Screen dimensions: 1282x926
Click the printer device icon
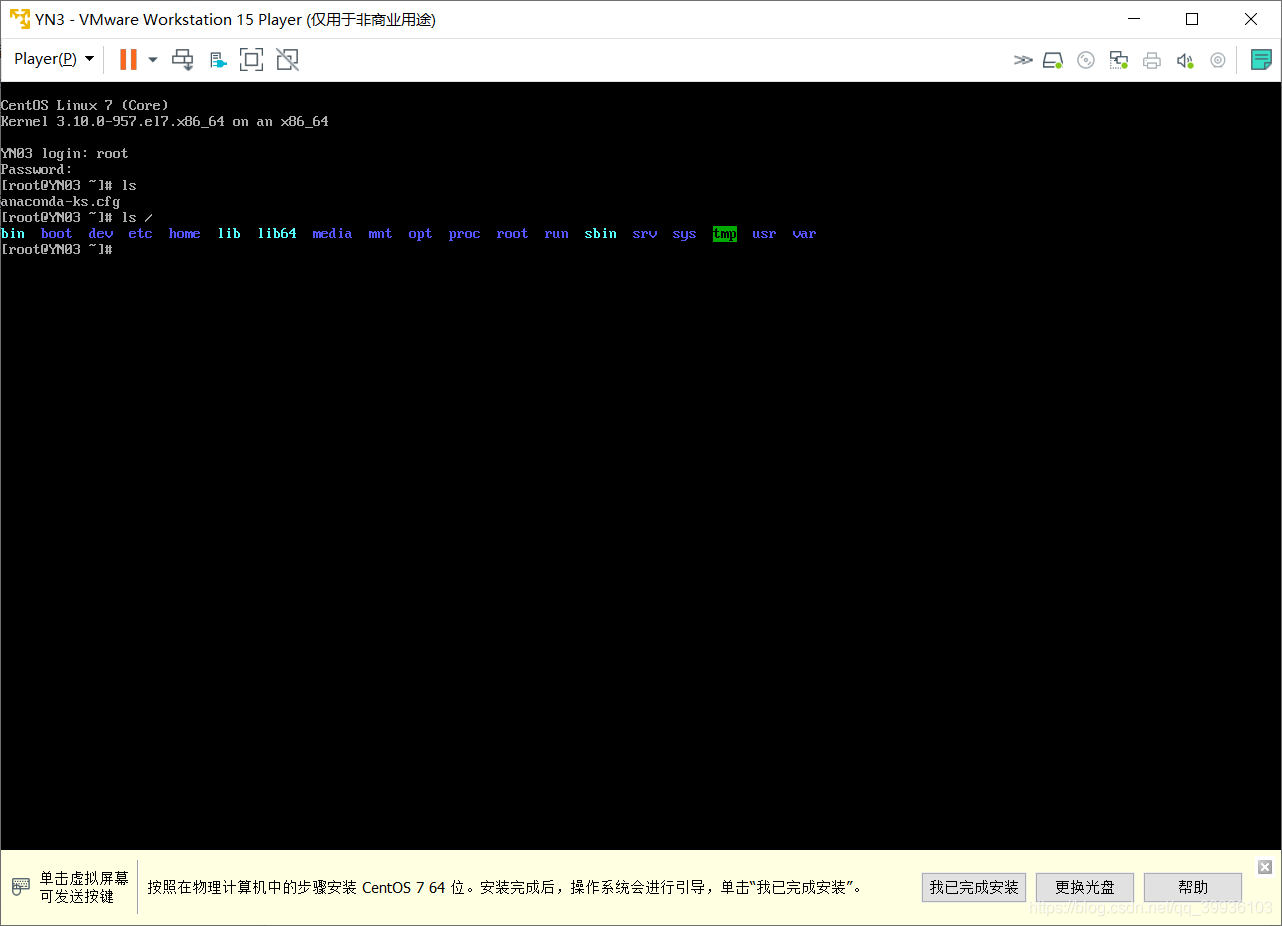(x=1152, y=60)
